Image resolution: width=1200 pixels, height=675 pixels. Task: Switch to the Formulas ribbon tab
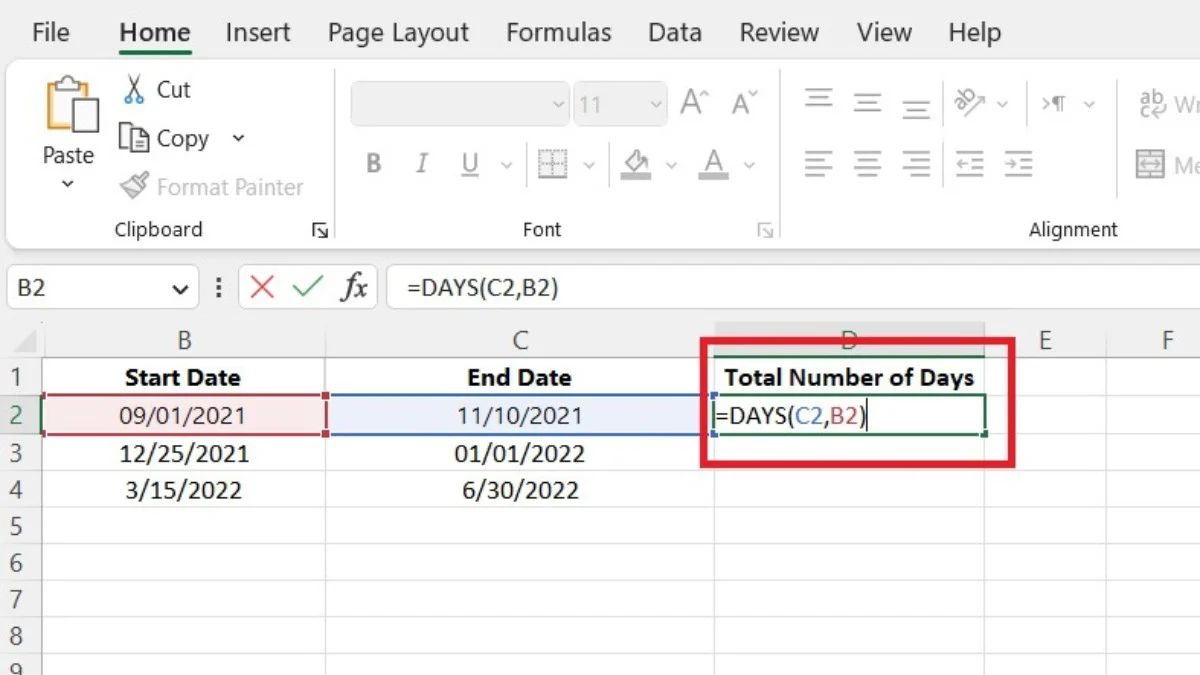558,32
